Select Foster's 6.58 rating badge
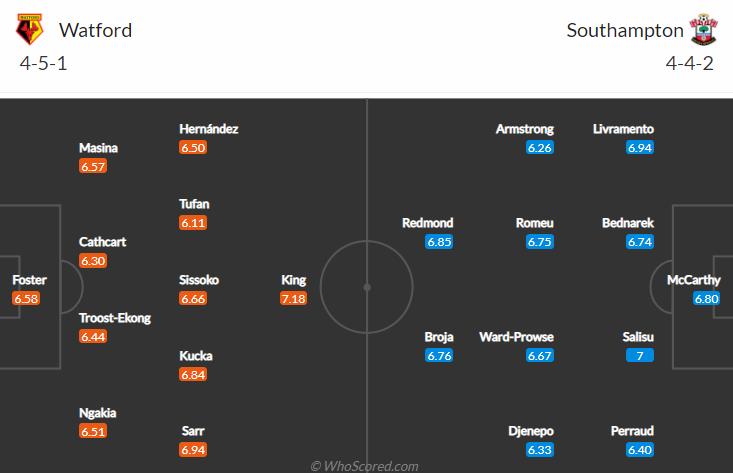 27,299
